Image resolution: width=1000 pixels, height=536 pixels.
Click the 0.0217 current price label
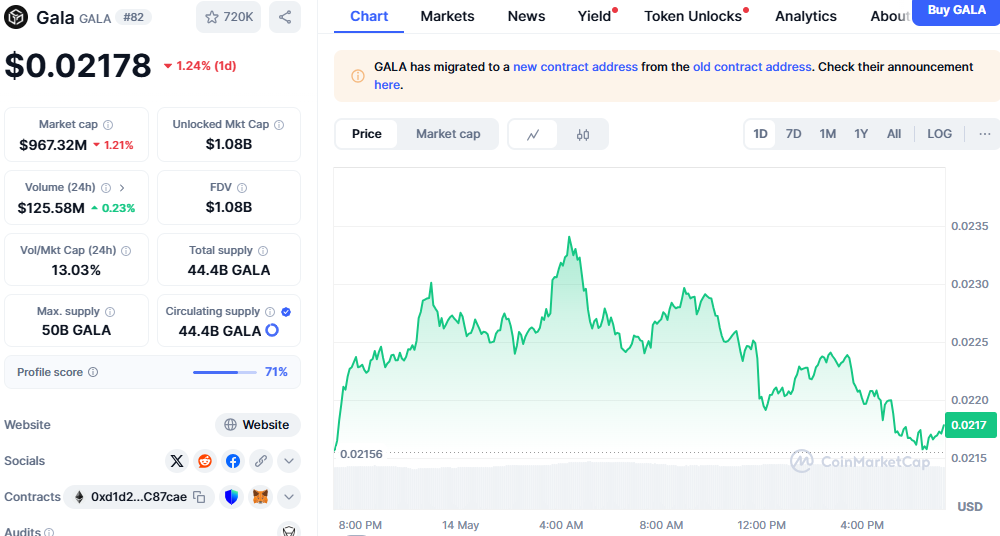pos(969,425)
